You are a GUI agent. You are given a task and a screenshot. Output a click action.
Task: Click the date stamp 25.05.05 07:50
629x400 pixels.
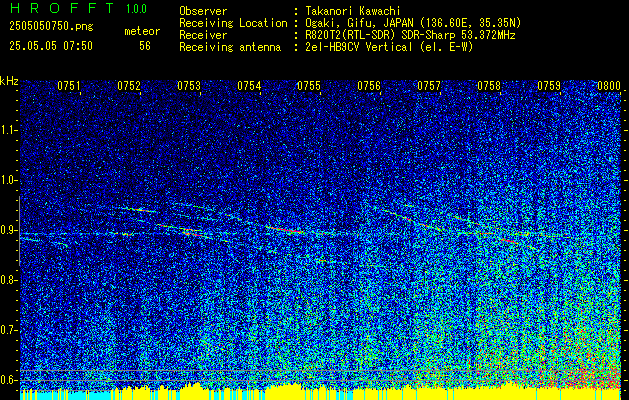pos(51,46)
